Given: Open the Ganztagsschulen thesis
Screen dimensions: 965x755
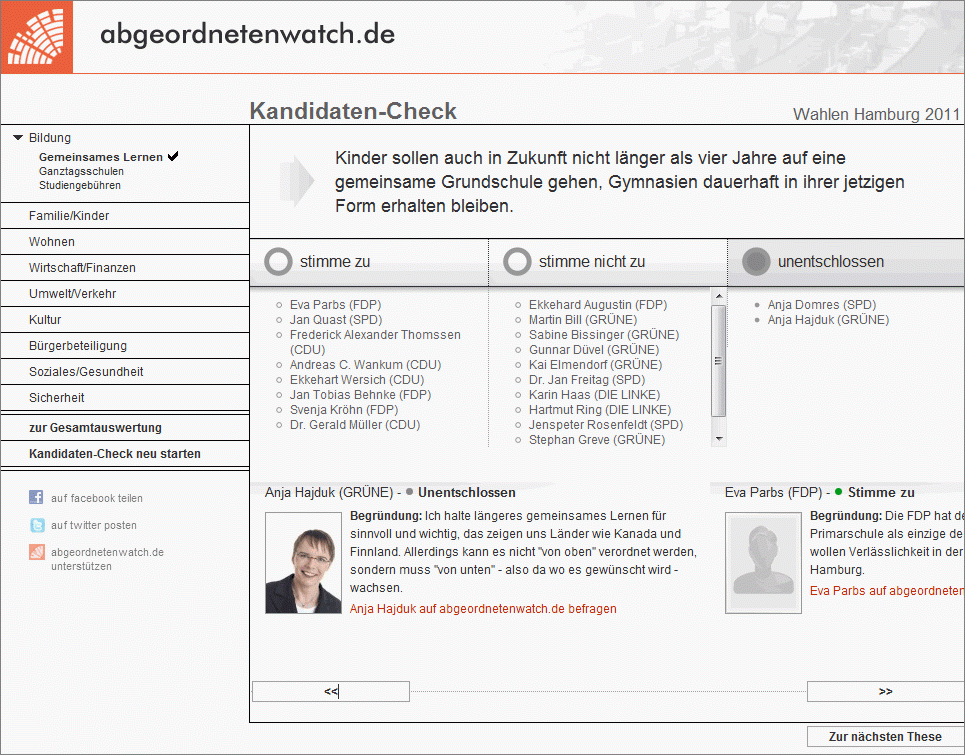Looking at the screenshot, I should point(81,171).
